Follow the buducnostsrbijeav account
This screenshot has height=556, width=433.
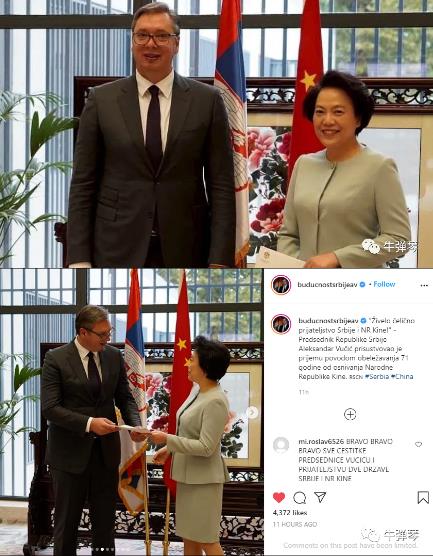click(384, 284)
